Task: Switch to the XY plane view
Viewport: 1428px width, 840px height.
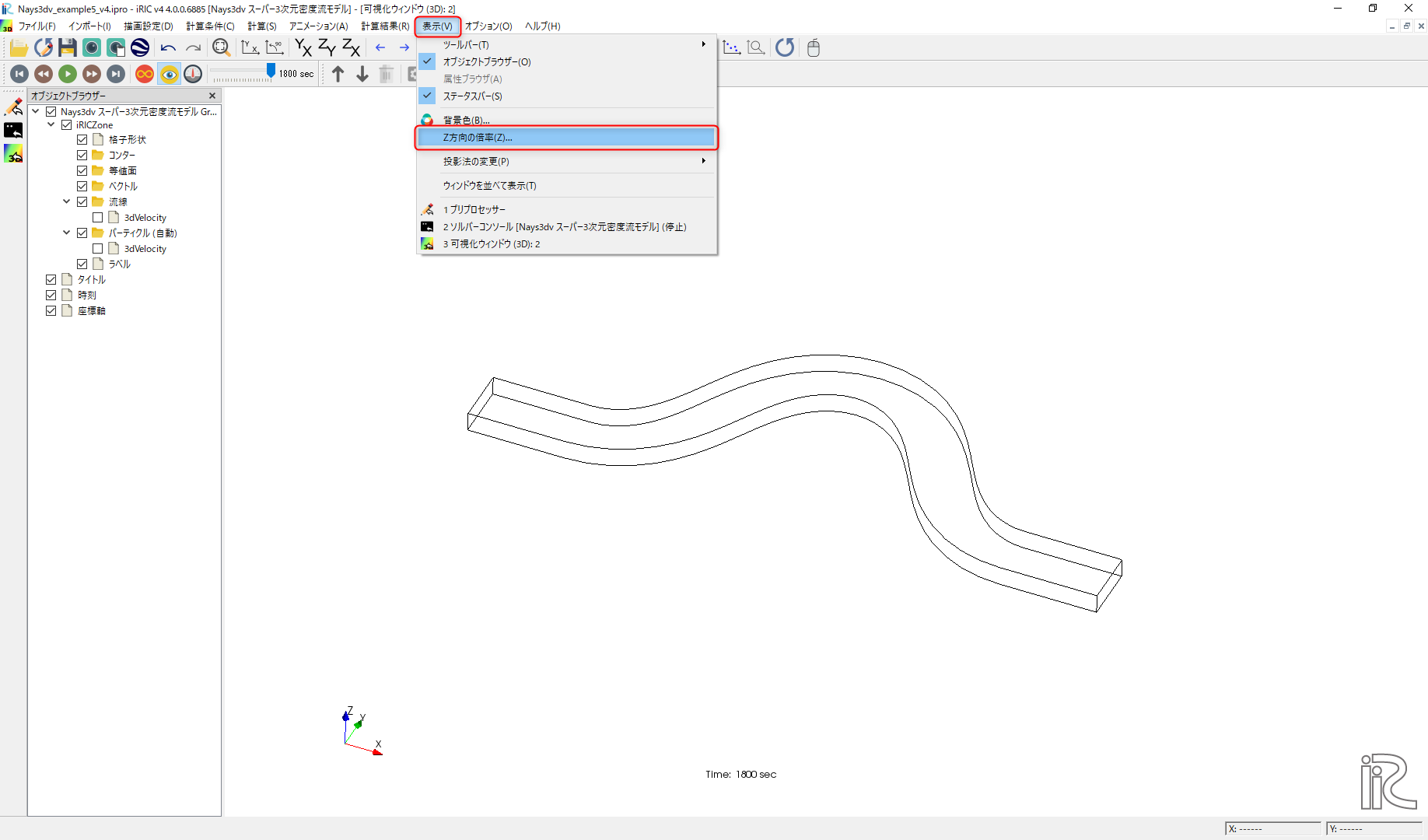Action: coord(303,48)
